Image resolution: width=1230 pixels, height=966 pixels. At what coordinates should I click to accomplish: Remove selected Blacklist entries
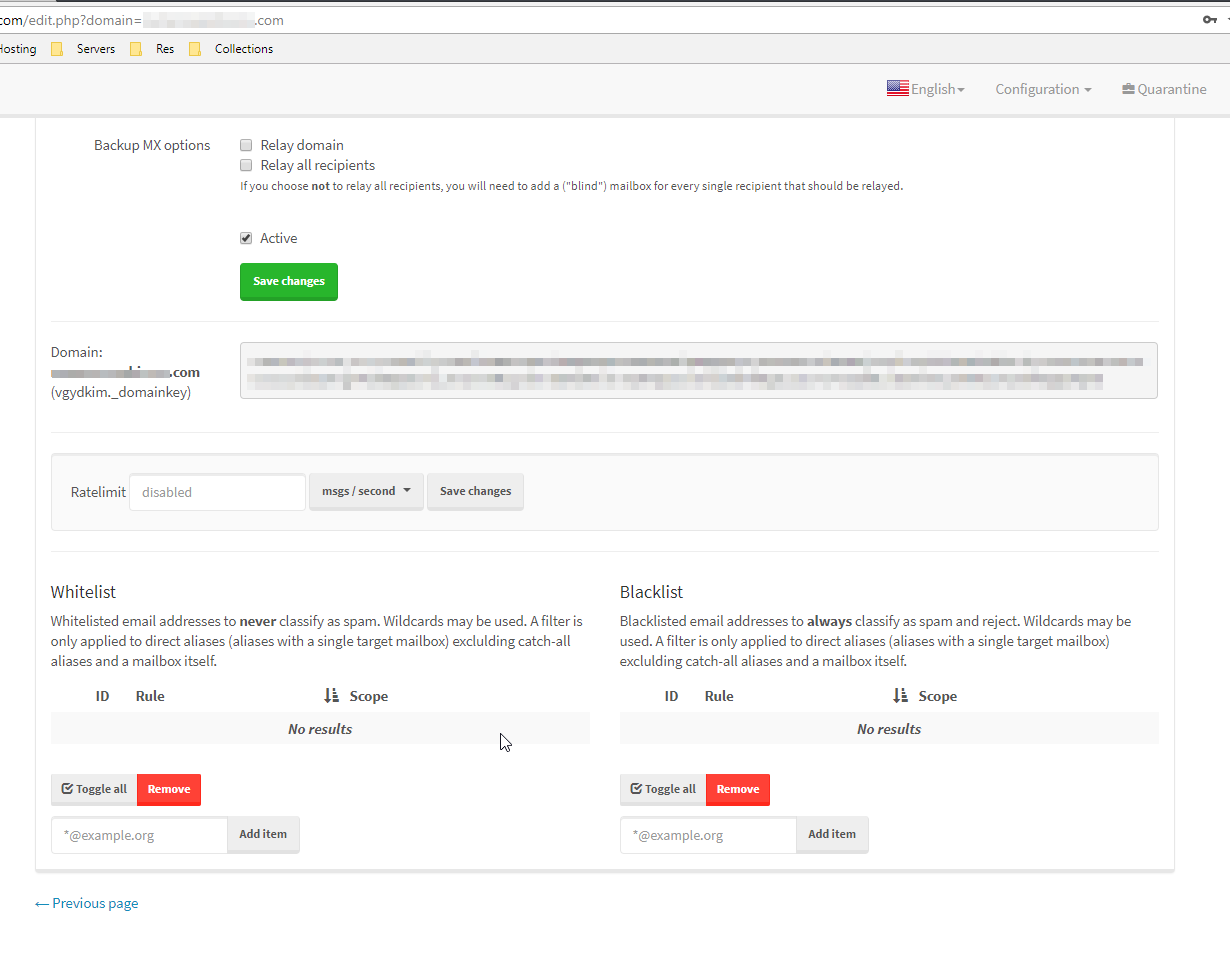coord(738,789)
